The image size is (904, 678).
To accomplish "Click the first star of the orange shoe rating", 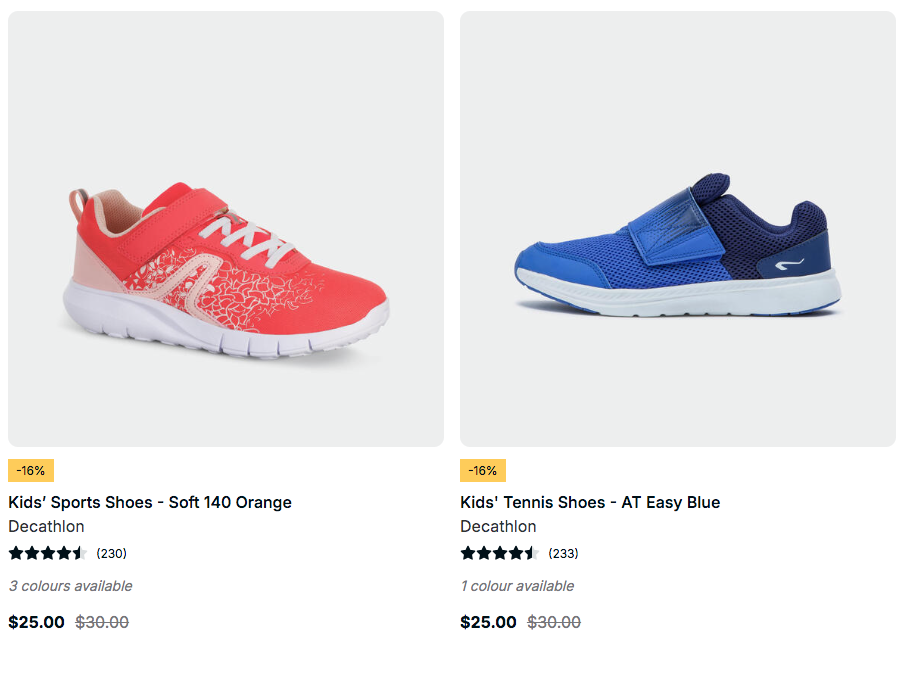I will pos(16,553).
